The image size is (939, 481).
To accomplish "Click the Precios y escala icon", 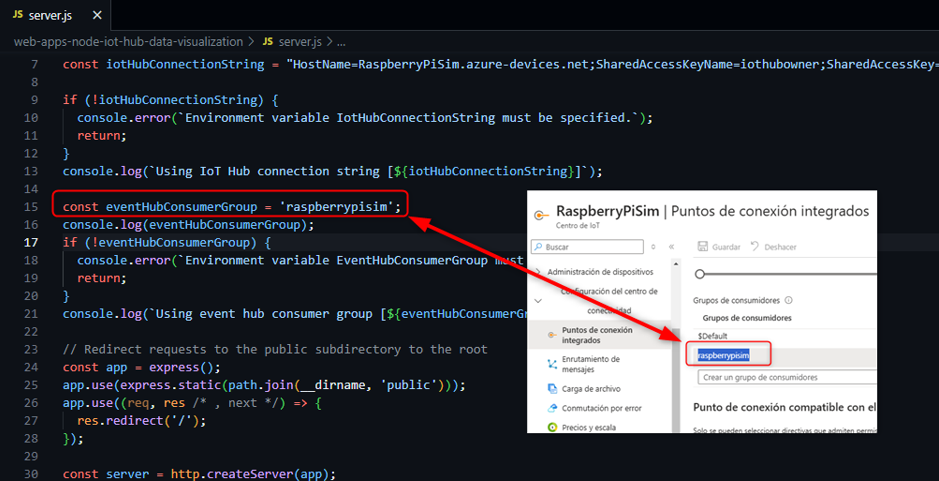I will [553, 426].
